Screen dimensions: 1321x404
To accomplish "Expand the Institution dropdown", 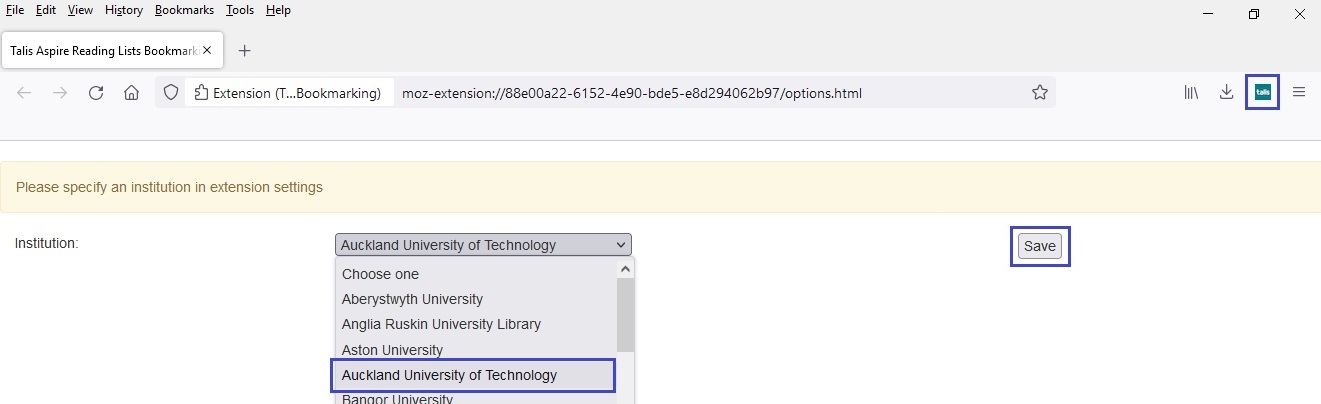I will click(483, 245).
